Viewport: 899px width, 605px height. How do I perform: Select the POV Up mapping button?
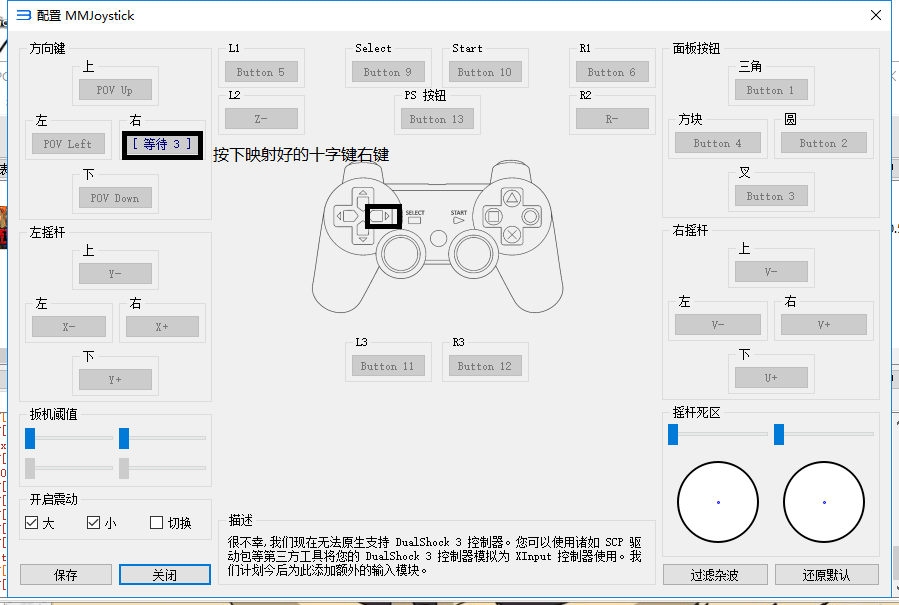pos(115,90)
